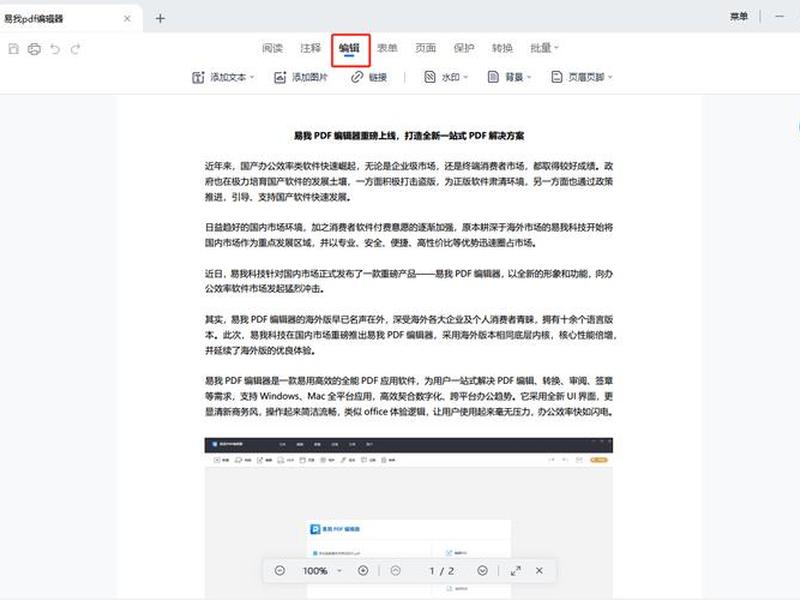
Task: Switch to the 阅读 tab
Action: click(272, 48)
